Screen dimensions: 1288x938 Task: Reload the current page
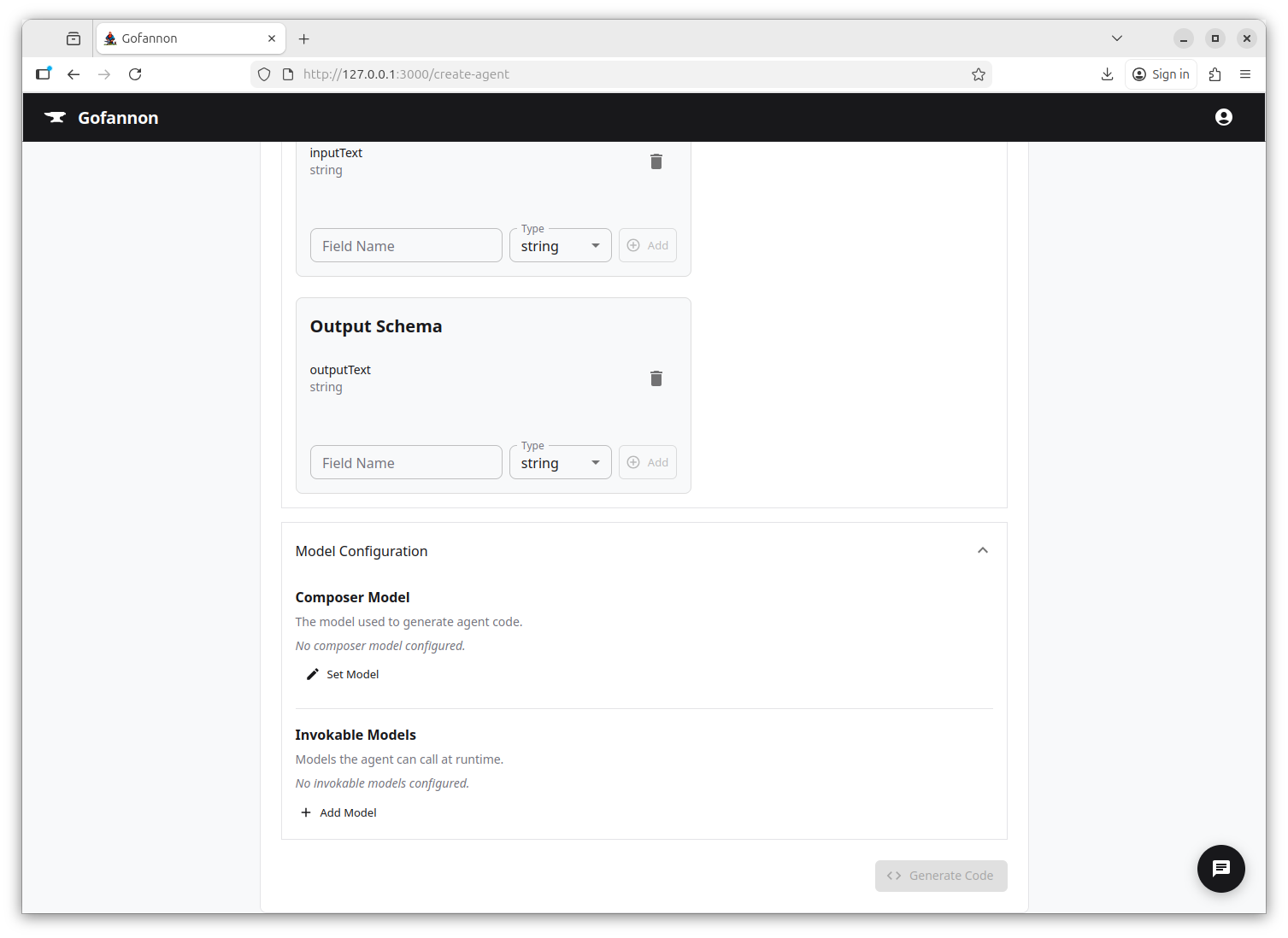(135, 74)
